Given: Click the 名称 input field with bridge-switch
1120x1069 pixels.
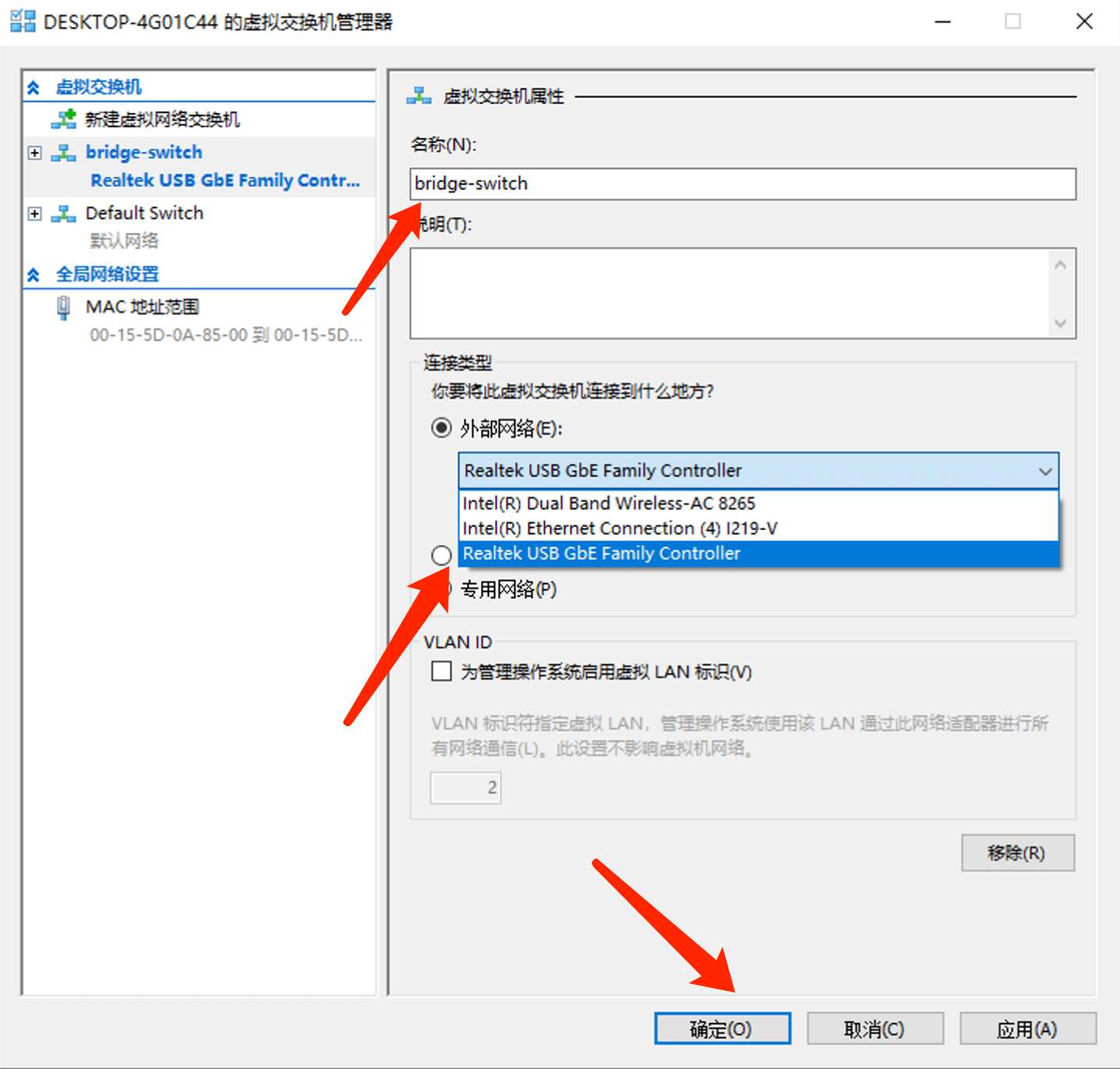Looking at the screenshot, I should click(743, 184).
